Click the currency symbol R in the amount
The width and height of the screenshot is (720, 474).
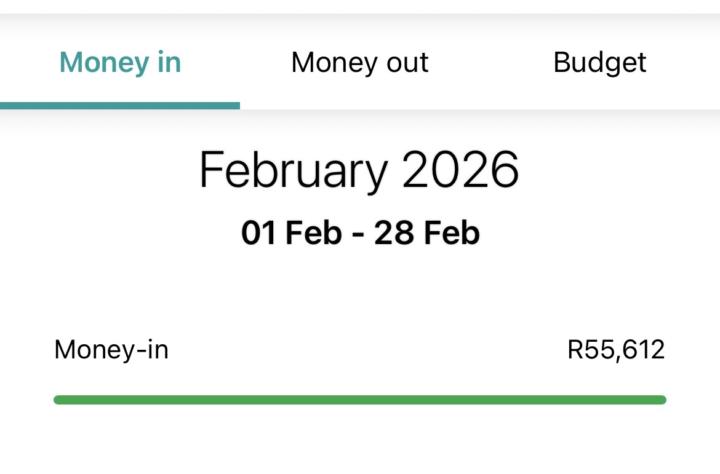point(575,350)
